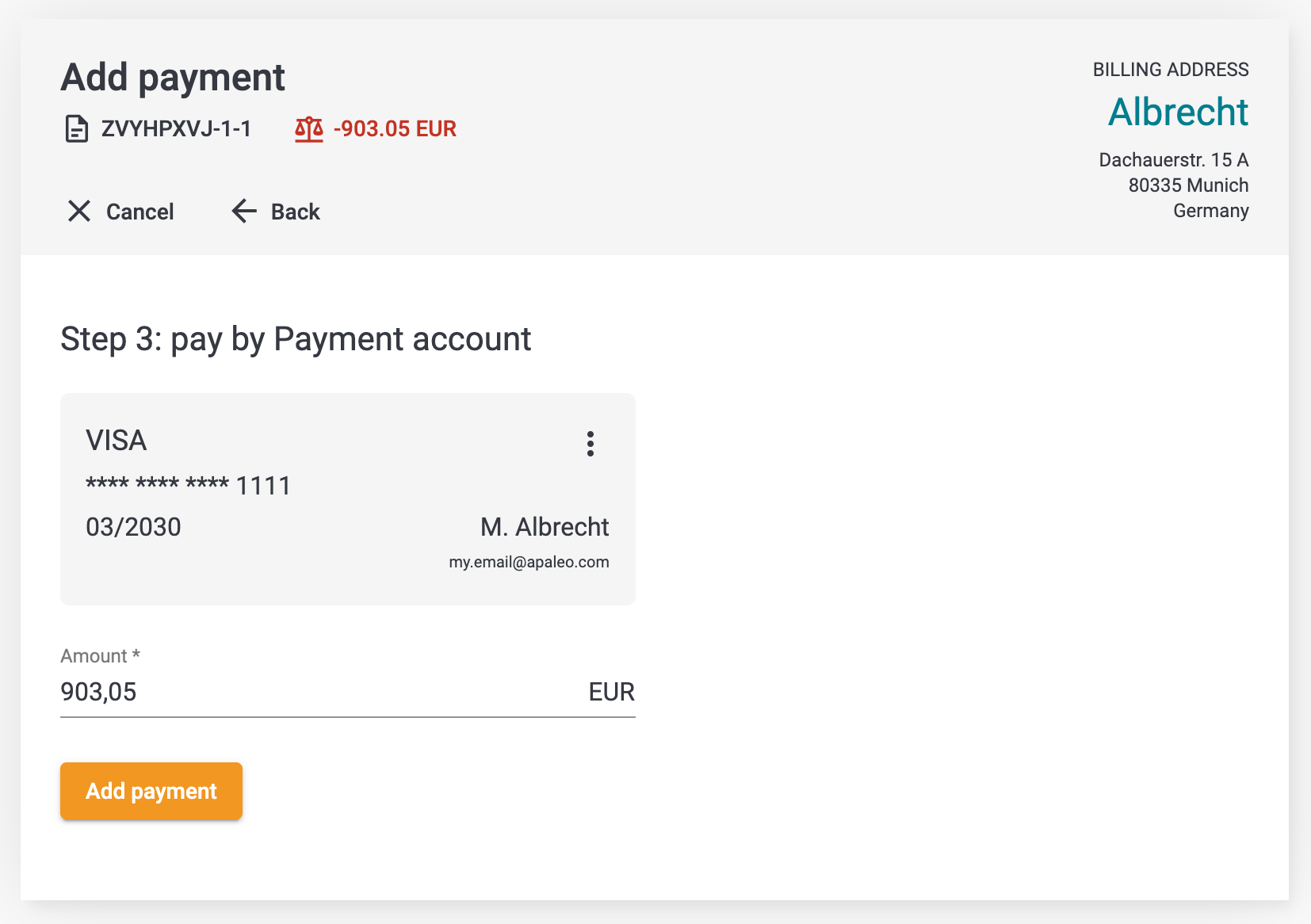Click the card expiry date 03/2030
The width and height of the screenshot is (1311, 924).
(x=133, y=527)
